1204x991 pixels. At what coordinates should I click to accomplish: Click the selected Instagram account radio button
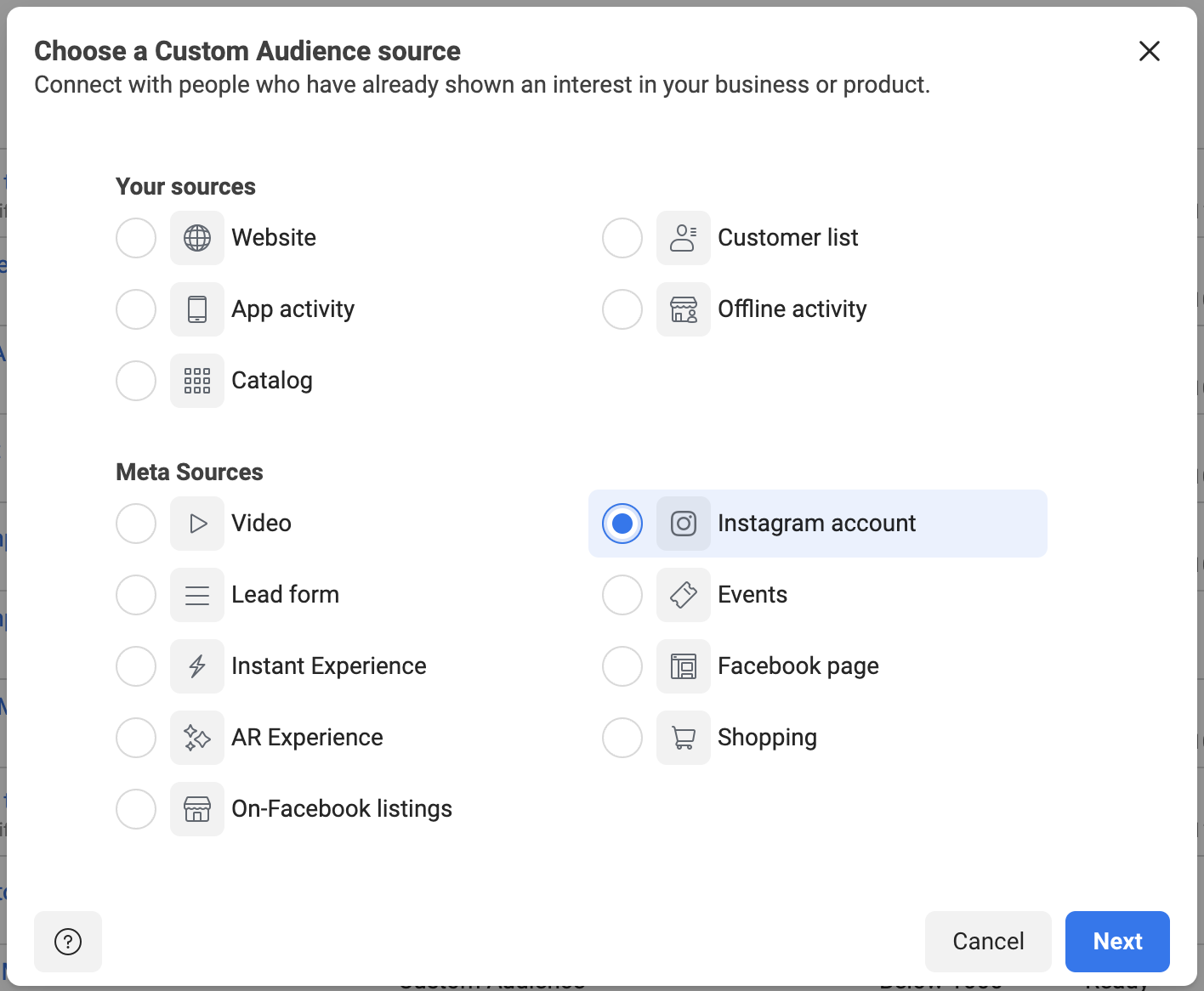coord(622,524)
